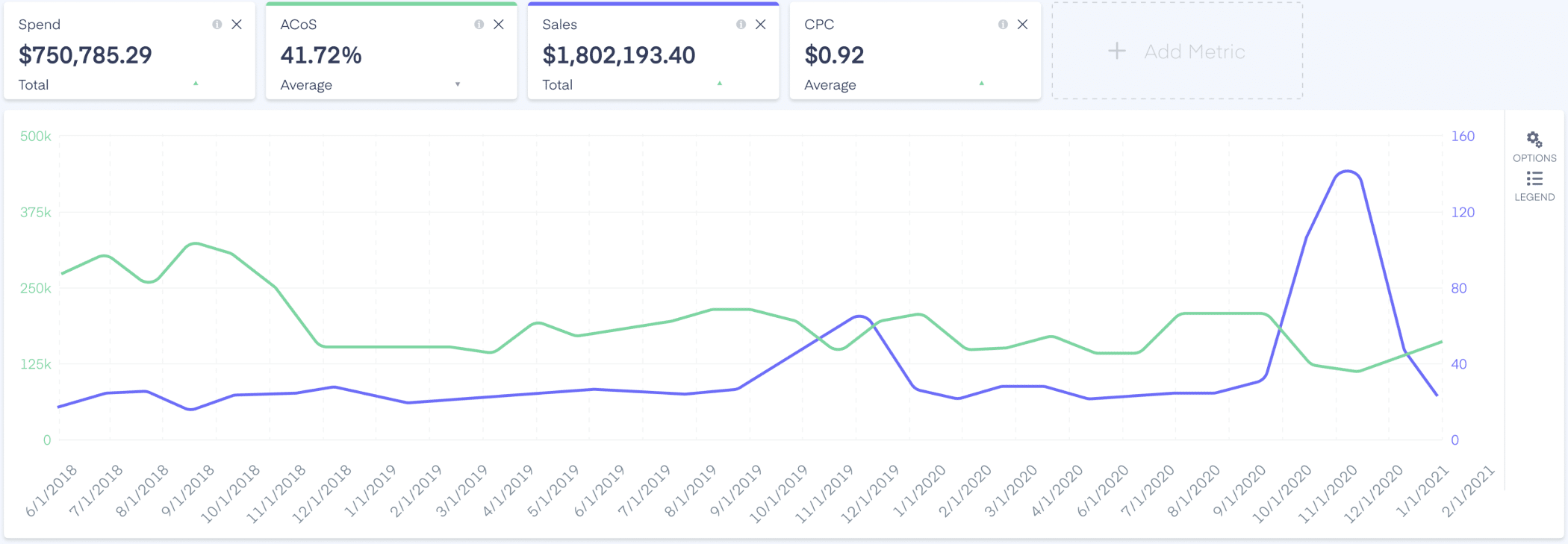The image size is (1568, 544).
Task: Click the info icon on CPC card
Action: (1004, 25)
